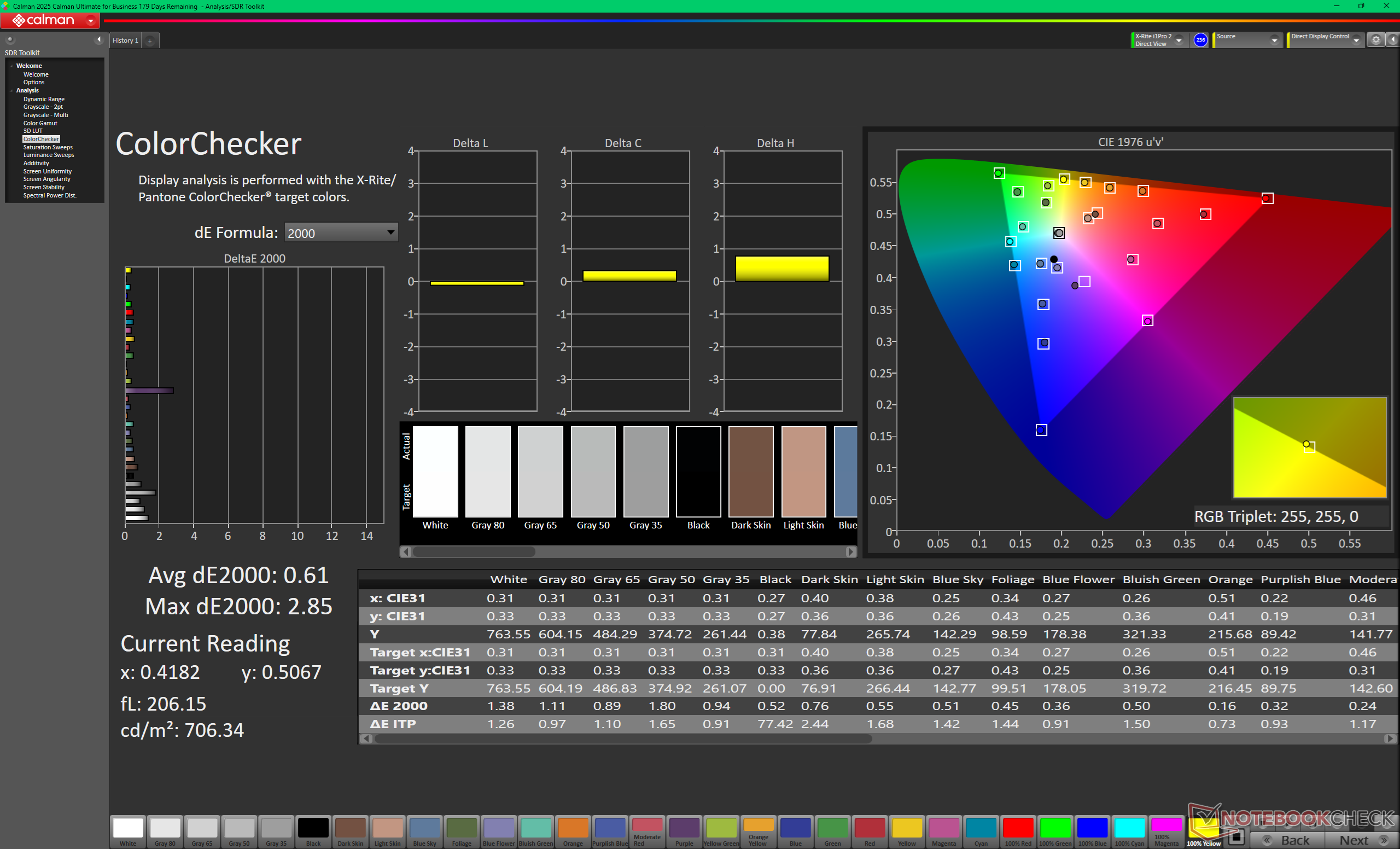This screenshot has width=1400, height=849.
Task: Open Spectral Power Dist. page
Action: 49,195
